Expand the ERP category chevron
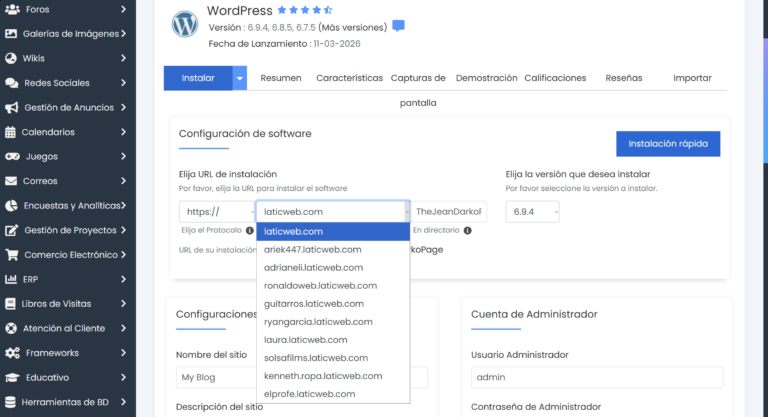This screenshot has width=768, height=417. (123, 279)
